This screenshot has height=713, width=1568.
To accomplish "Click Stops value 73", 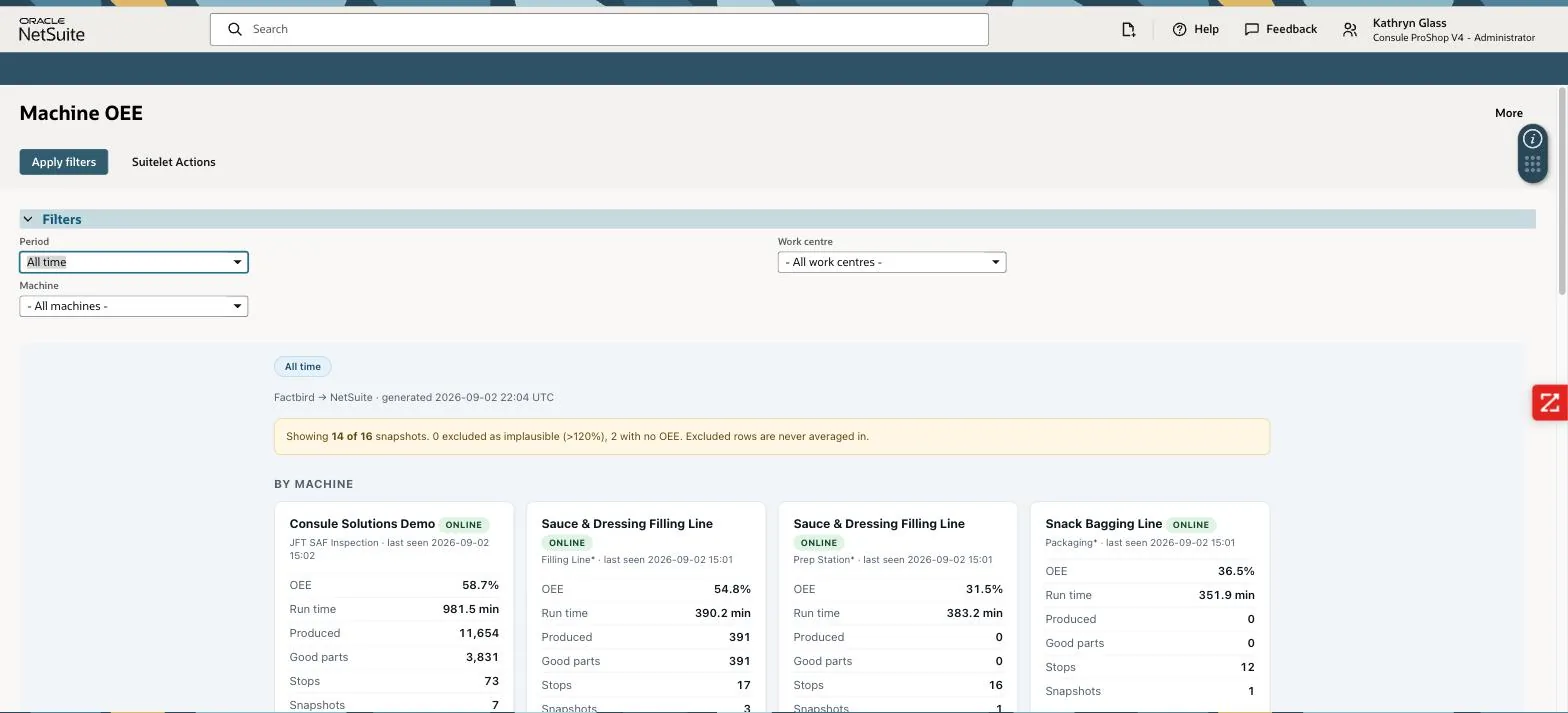I will [491, 681].
